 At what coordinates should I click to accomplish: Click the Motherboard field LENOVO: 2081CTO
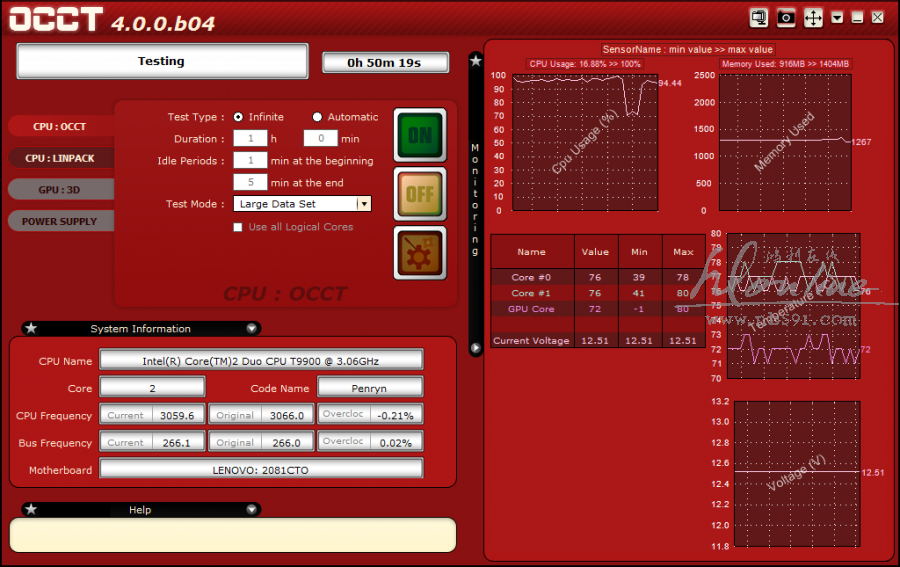[261, 469]
